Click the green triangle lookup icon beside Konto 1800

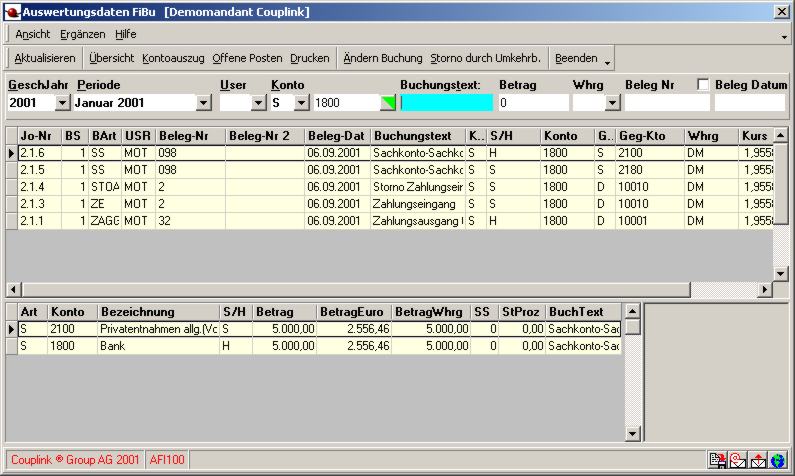click(x=388, y=102)
